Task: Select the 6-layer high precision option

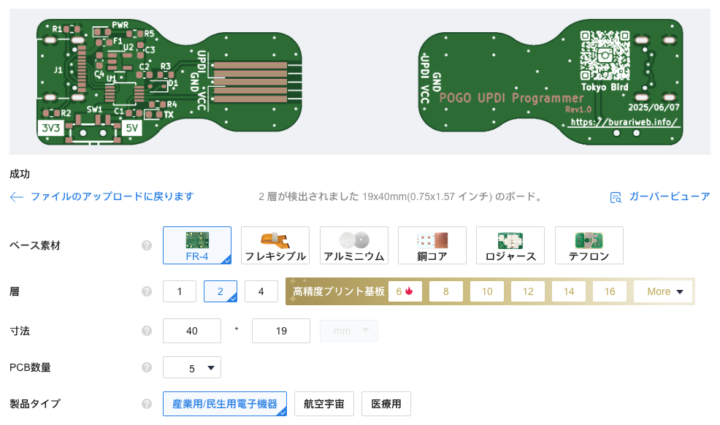Action: (405, 291)
